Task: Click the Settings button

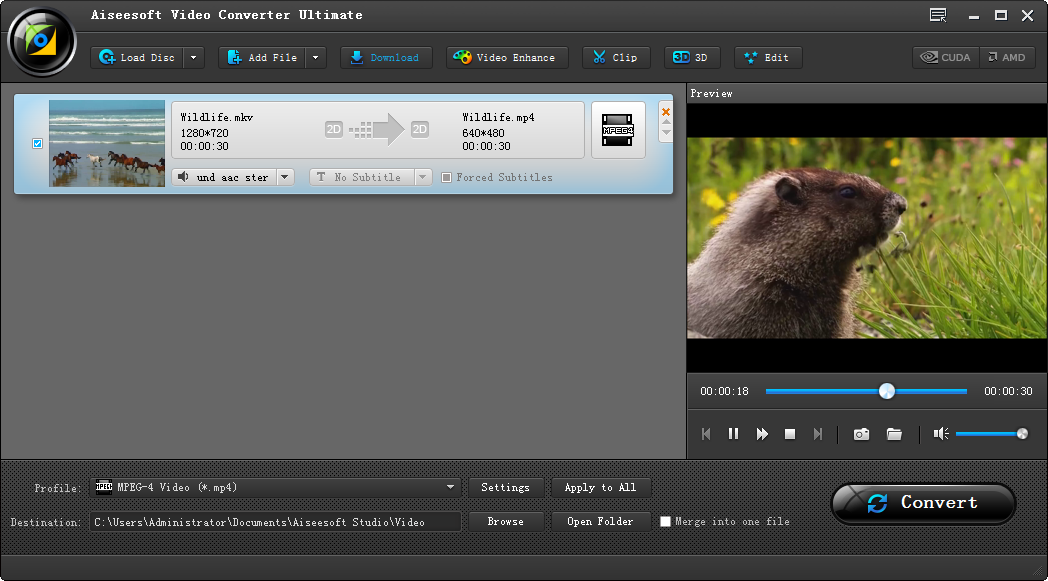Action: [x=506, y=488]
